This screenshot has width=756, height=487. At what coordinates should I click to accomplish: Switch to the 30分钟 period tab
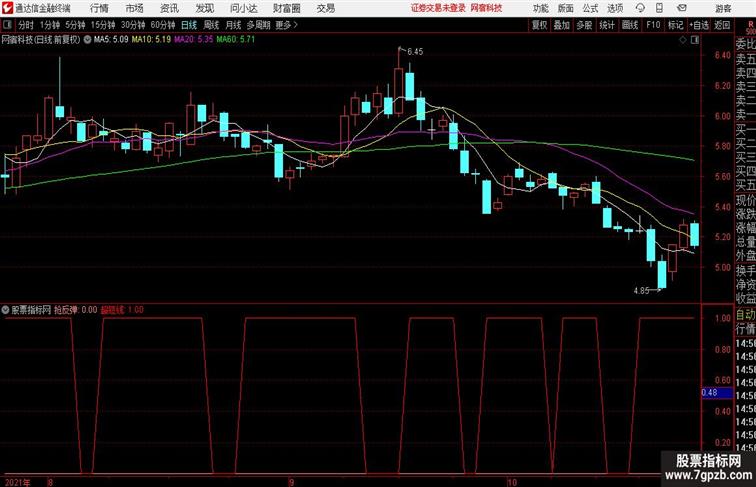pos(133,25)
